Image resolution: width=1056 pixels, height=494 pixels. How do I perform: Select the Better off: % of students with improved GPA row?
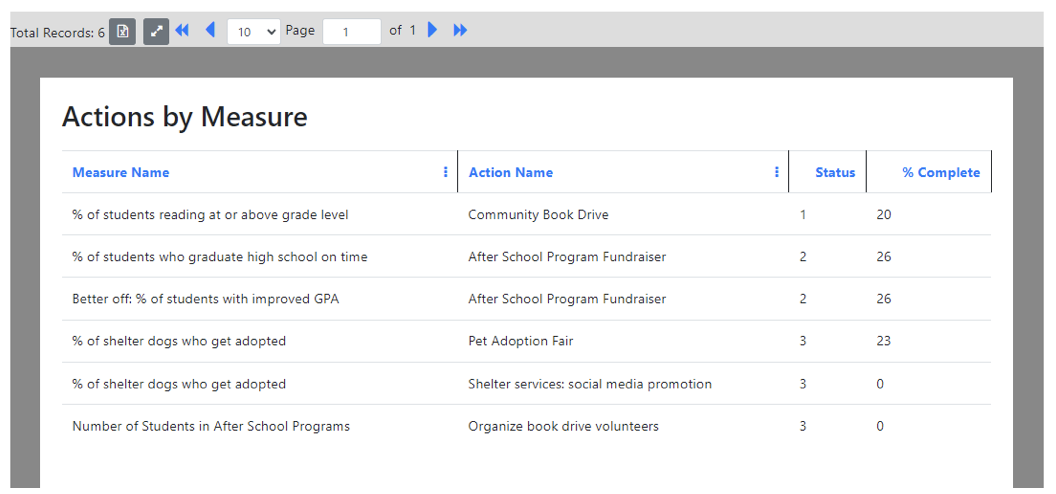click(x=205, y=299)
